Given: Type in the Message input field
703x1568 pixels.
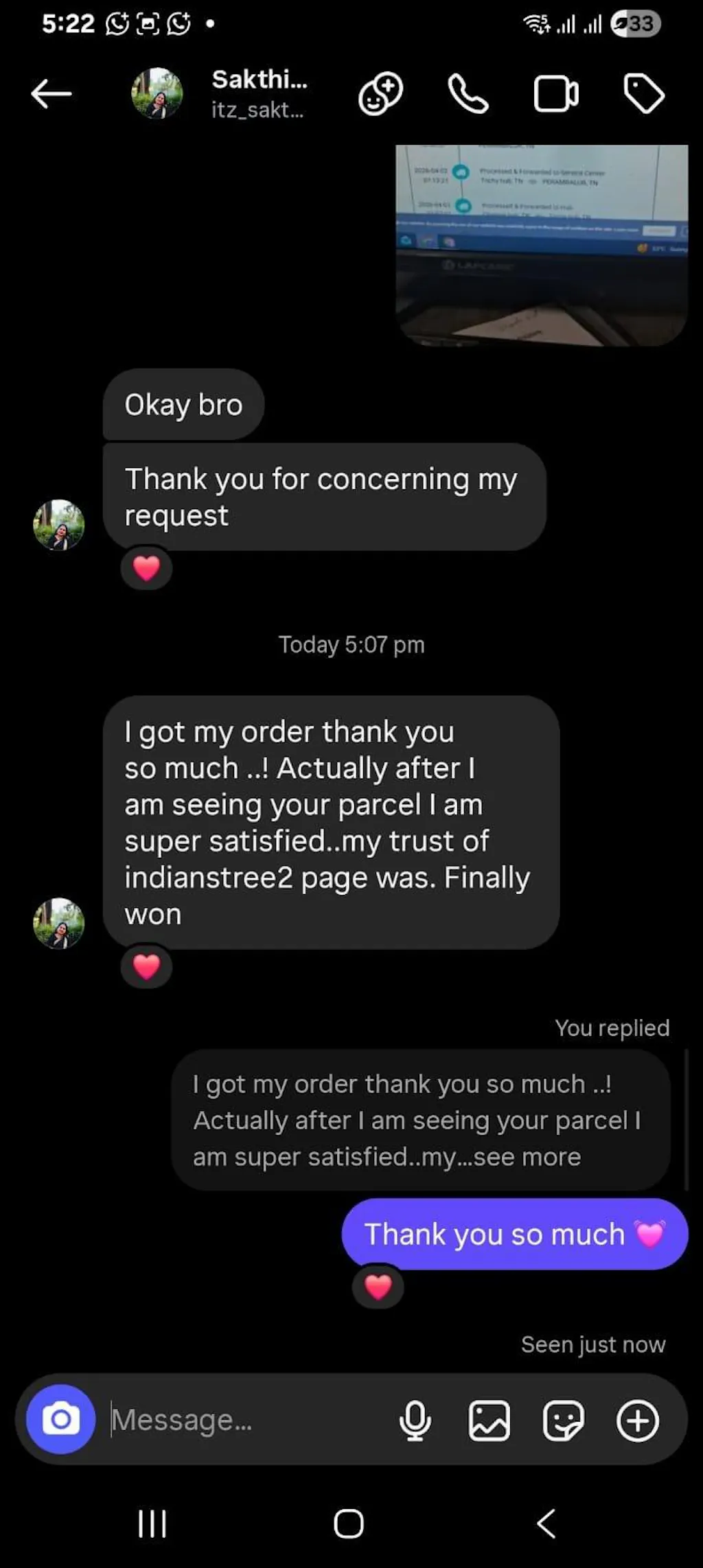Looking at the screenshot, I should click(247, 1420).
